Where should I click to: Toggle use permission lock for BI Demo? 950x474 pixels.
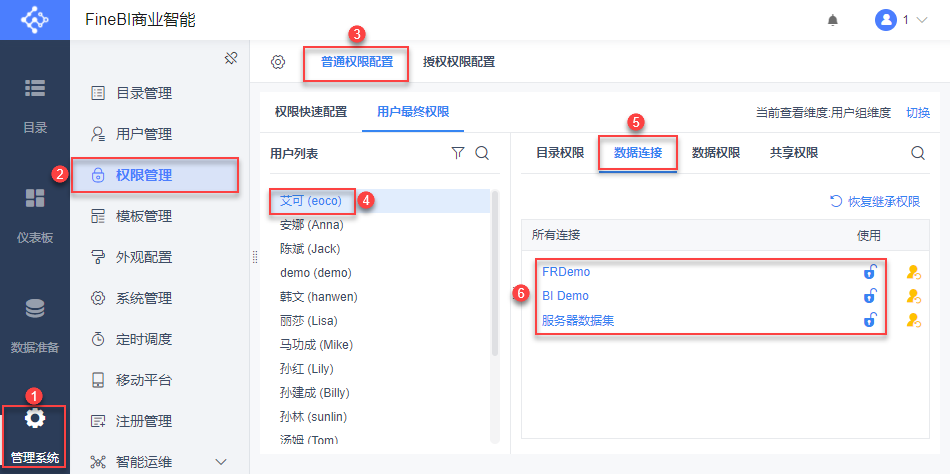click(x=870, y=296)
